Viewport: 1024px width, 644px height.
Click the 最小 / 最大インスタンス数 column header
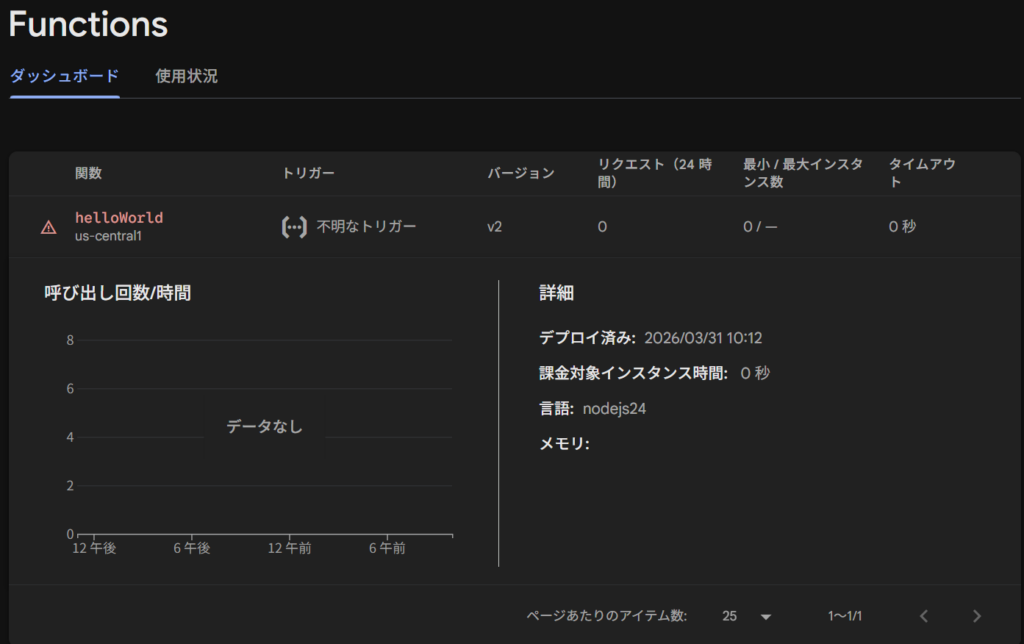pos(802,174)
